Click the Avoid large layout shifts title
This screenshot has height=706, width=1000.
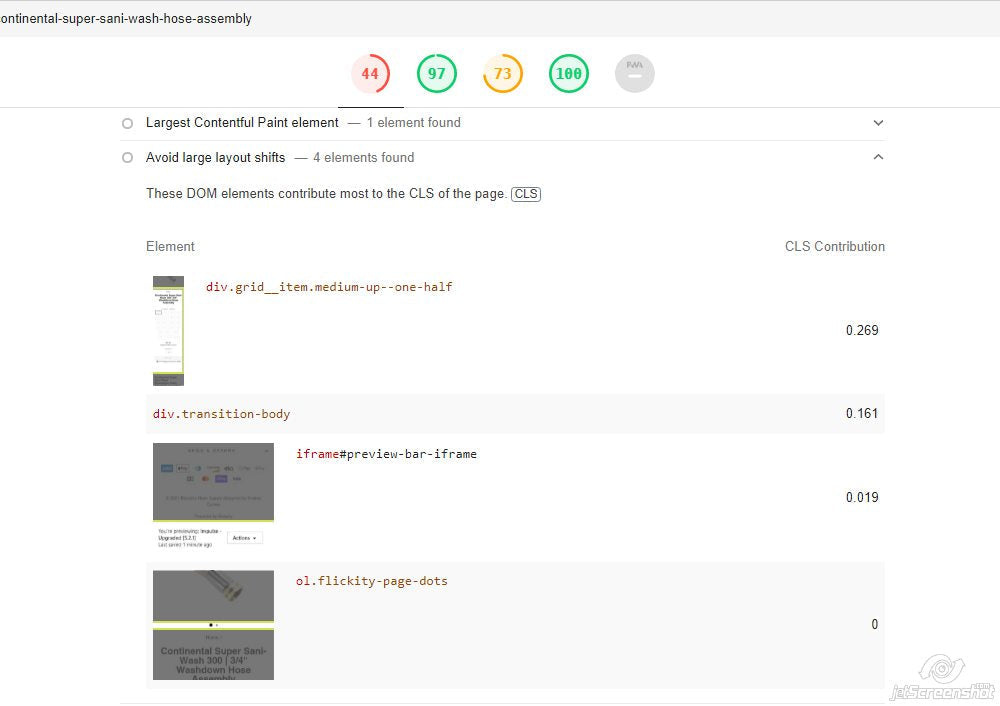click(215, 158)
